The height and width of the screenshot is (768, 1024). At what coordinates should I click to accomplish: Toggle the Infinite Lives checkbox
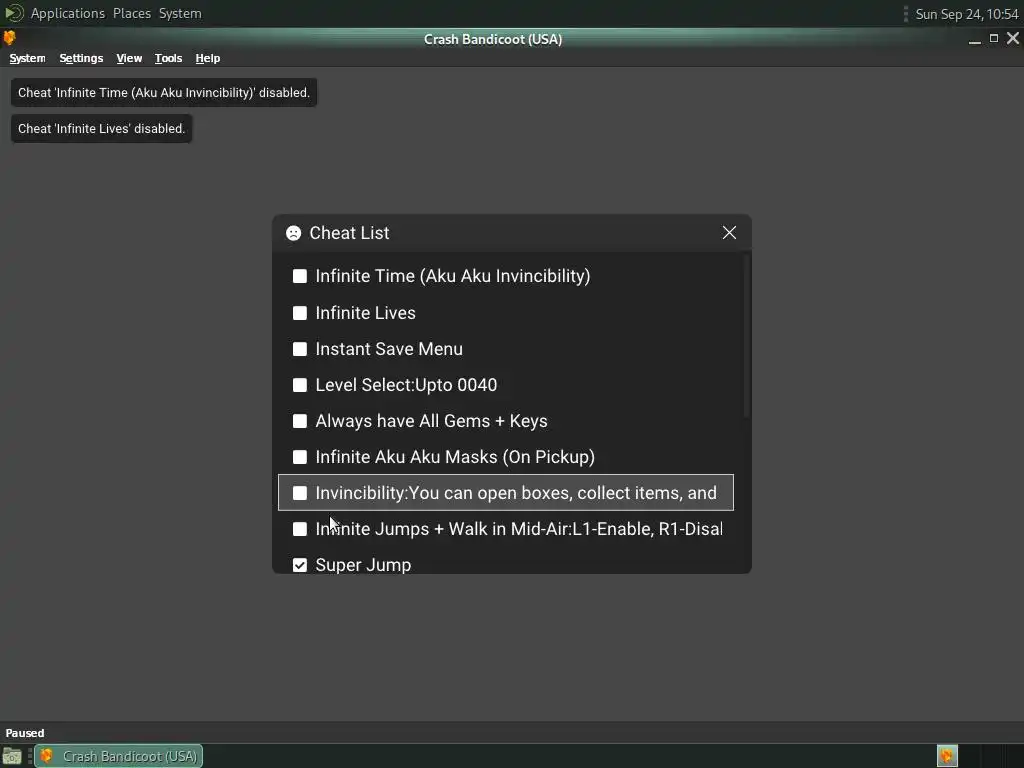pyautogui.click(x=300, y=313)
